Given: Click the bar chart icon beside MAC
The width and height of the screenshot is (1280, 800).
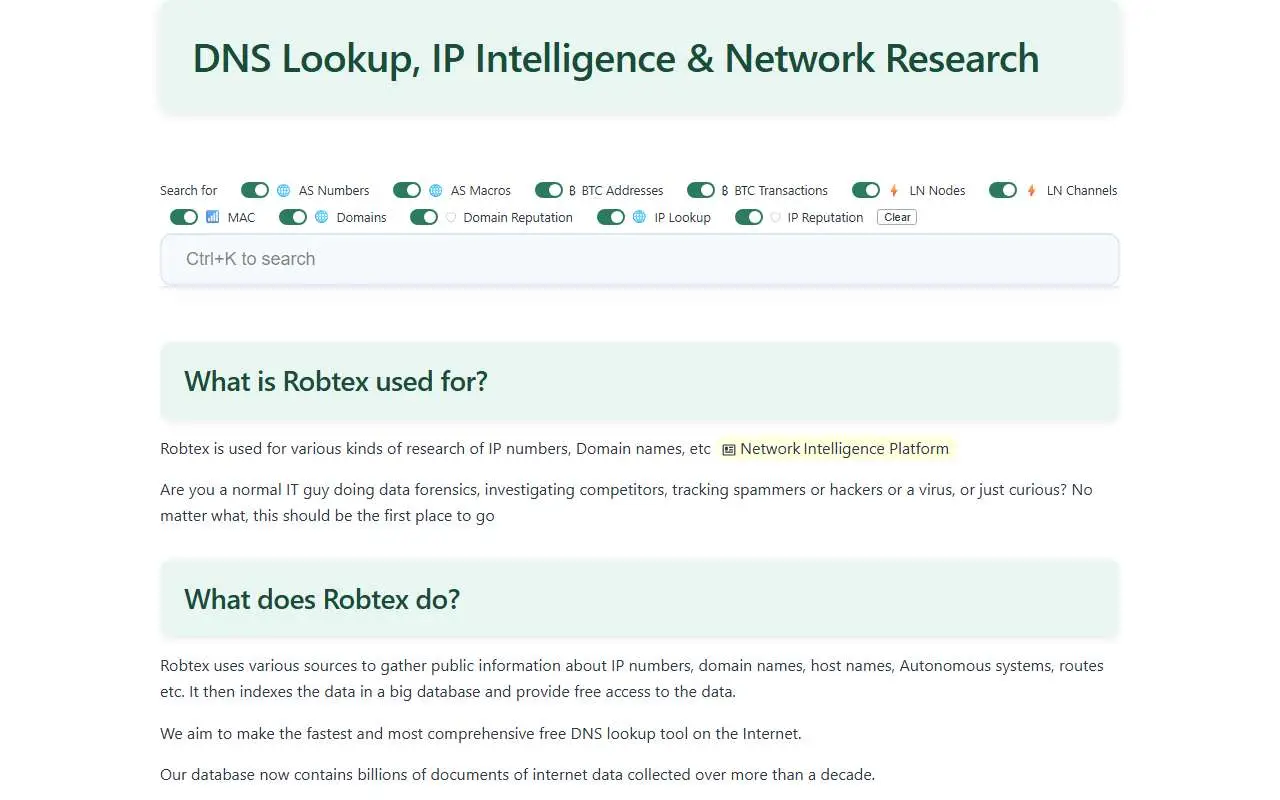Looking at the screenshot, I should pyautogui.click(x=212, y=217).
